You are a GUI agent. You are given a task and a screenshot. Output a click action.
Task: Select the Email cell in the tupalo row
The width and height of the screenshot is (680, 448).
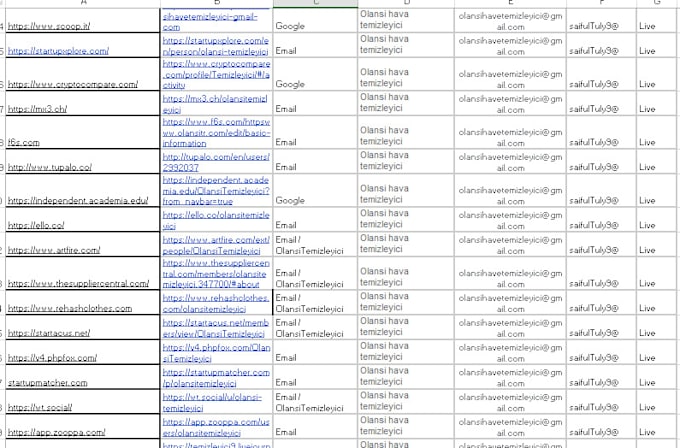point(315,162)
